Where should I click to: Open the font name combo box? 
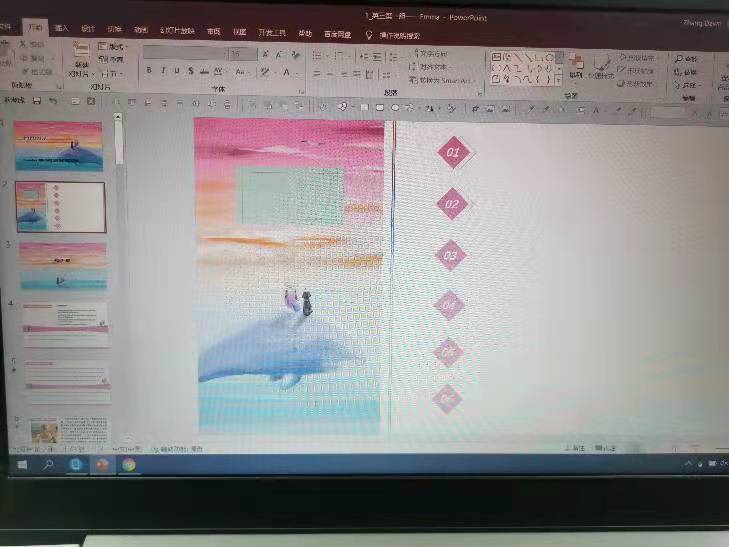185,53
